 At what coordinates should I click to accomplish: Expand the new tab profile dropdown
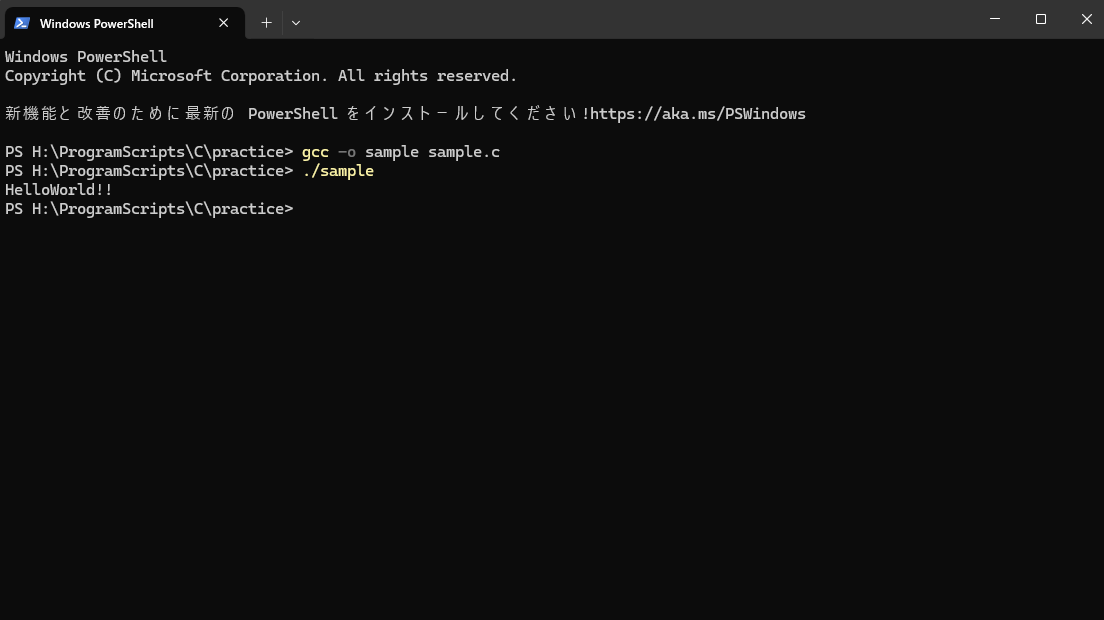(296, 22)
